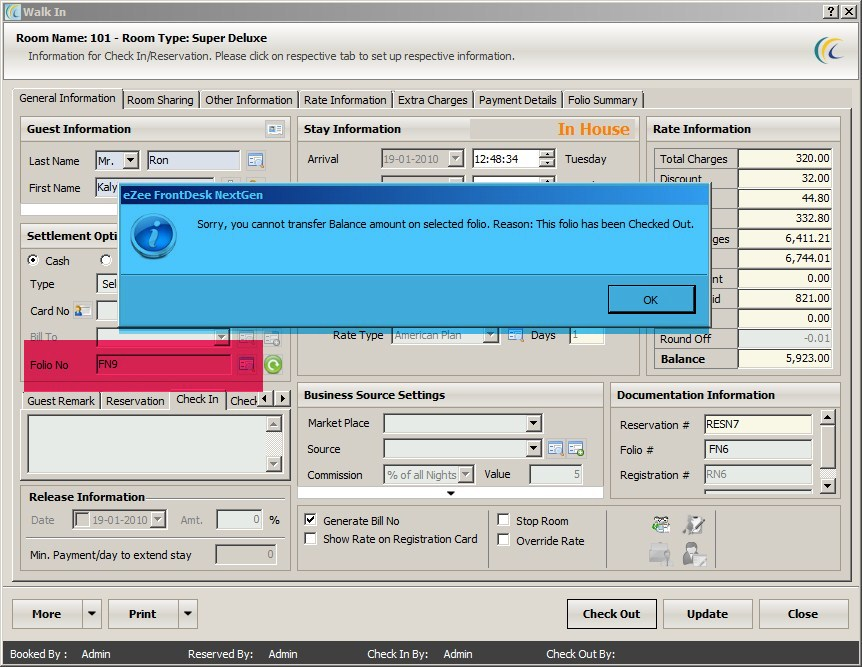862x667 pixels.
Task: Open the Release Information date dropdown
Action: [158, 519]
